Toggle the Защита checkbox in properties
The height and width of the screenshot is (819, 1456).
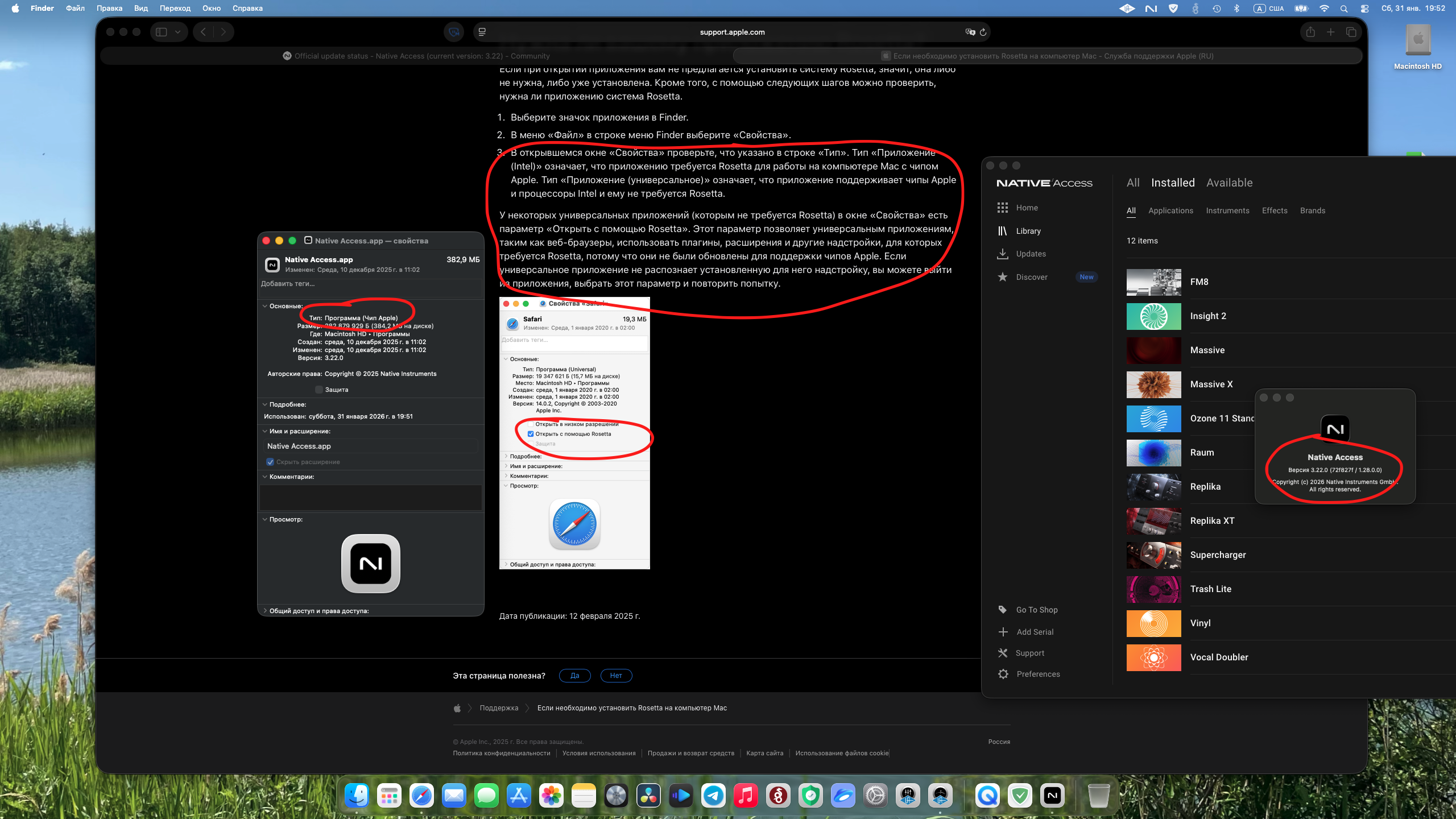pyautogui.click(x=319, y=390)
